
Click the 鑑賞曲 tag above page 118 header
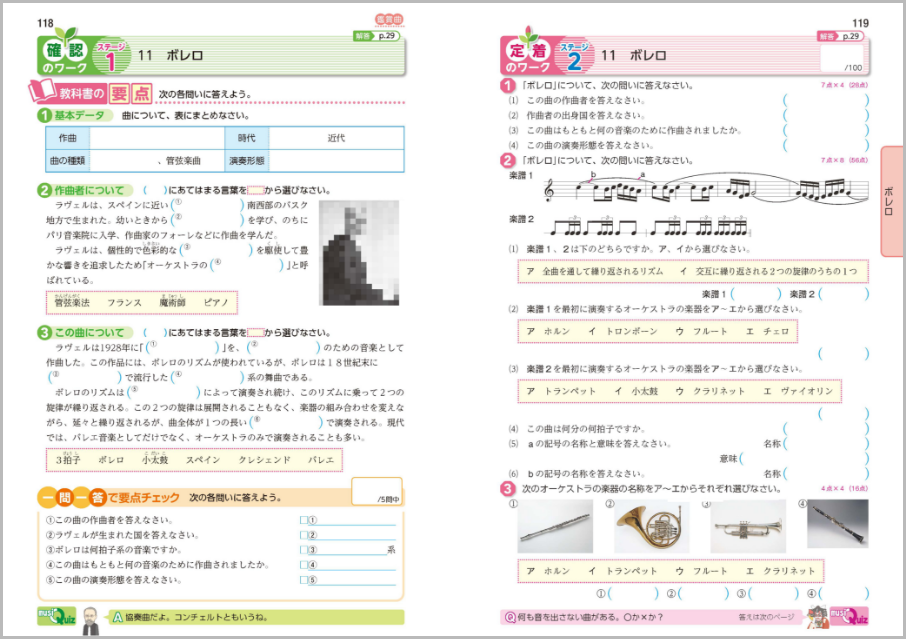(389, 20)
